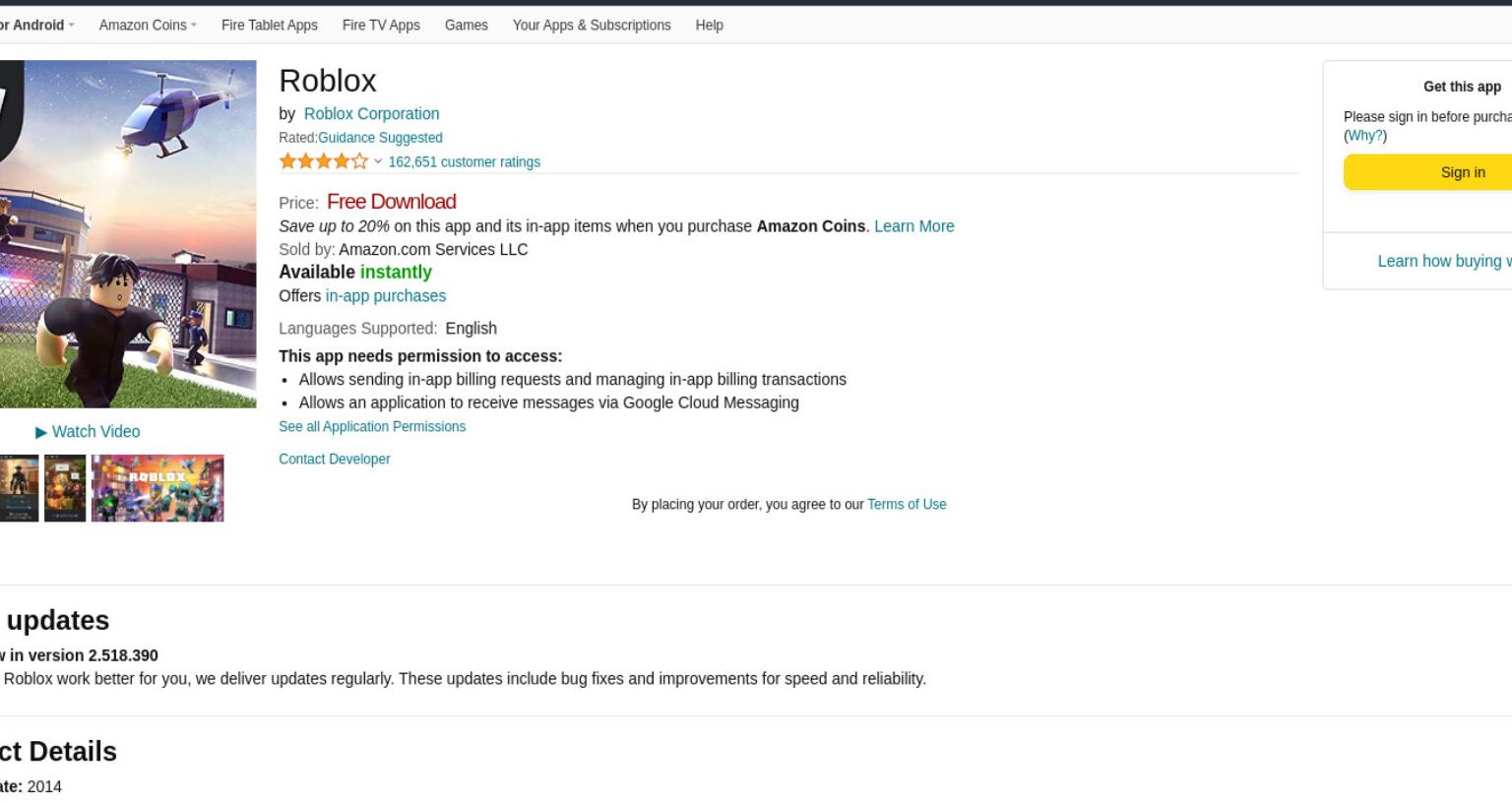Click the Why? link
1512x803 pixels.
tap(1364, 136)
